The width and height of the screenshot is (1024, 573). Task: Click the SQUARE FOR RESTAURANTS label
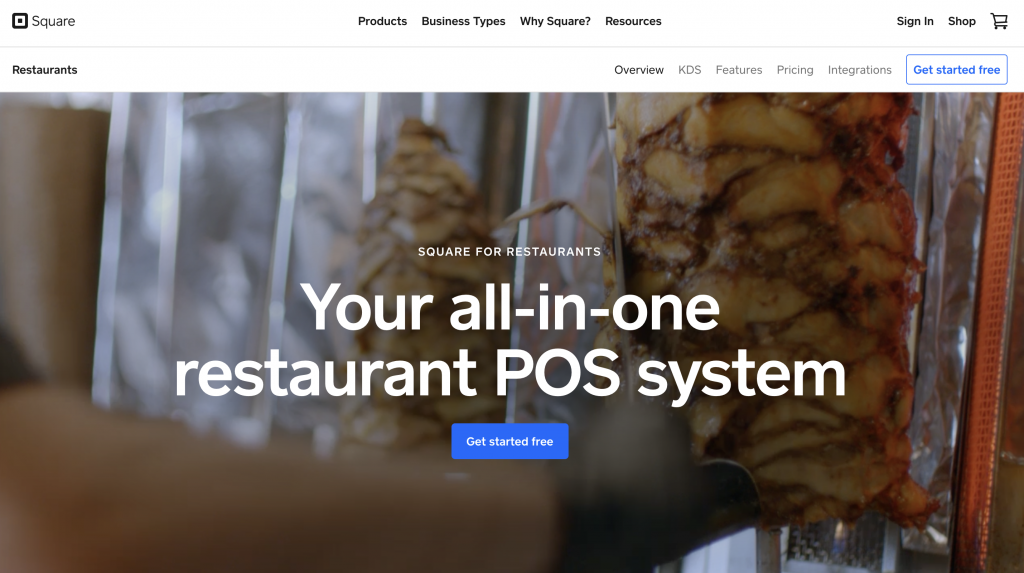(509, 252)
